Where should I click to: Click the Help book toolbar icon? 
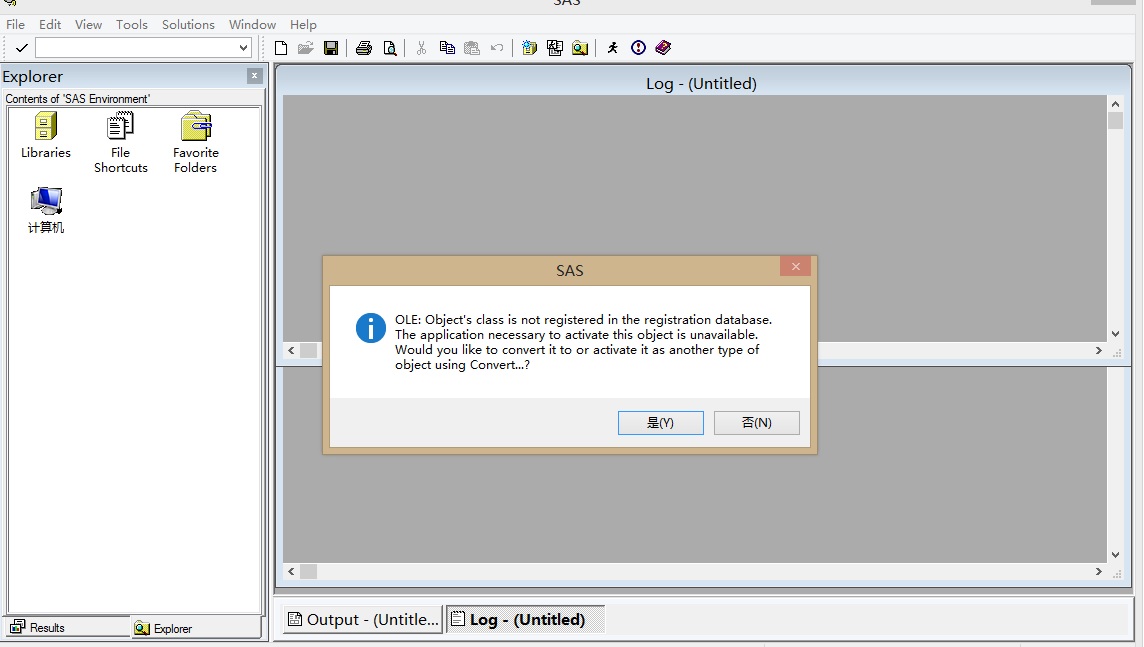663,48
